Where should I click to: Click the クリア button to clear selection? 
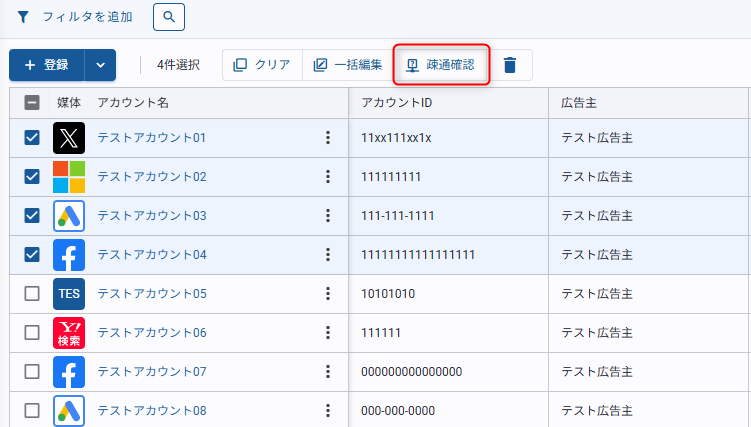point(262,65)
